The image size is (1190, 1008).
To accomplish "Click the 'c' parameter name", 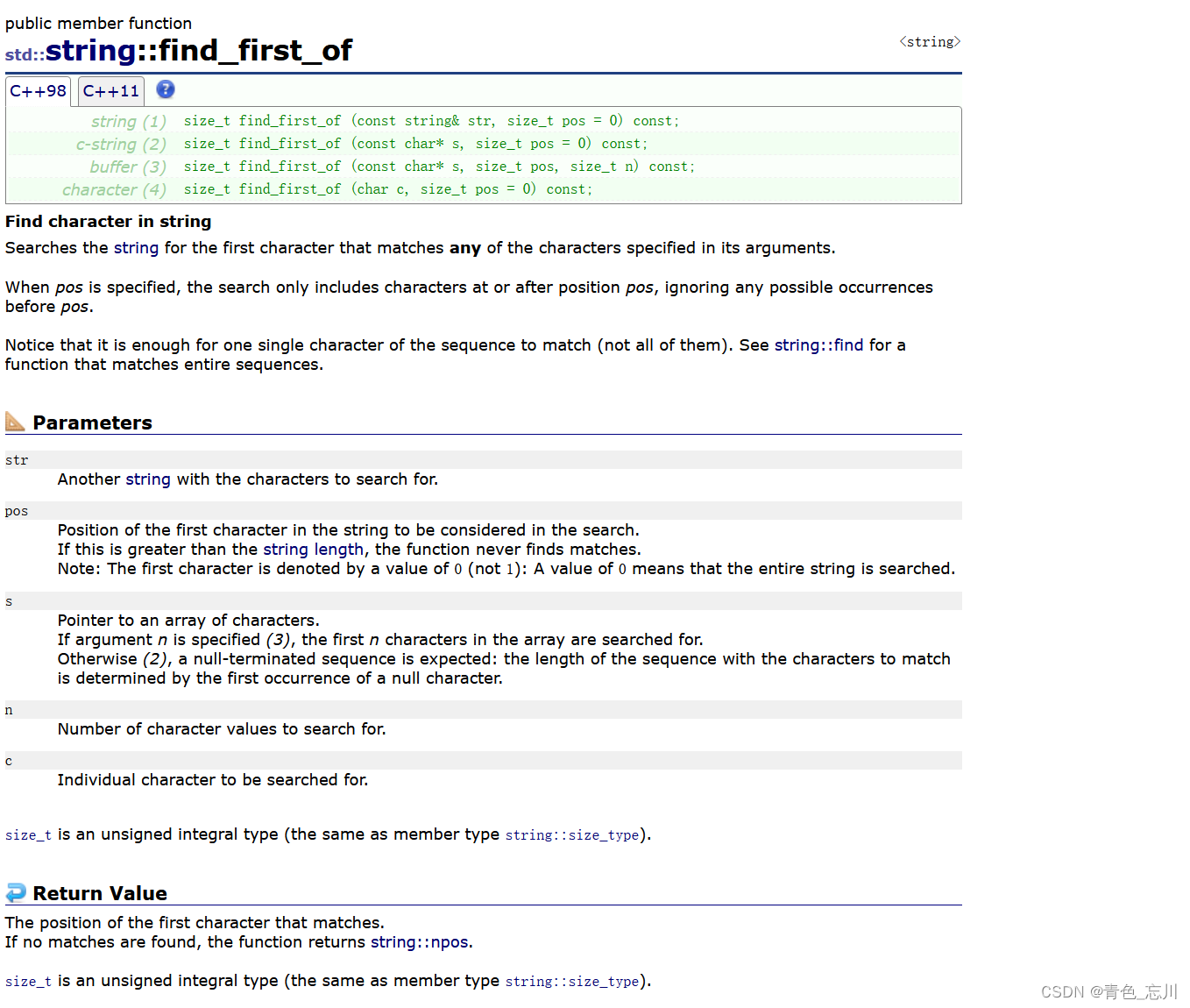I will coord(9,761).
